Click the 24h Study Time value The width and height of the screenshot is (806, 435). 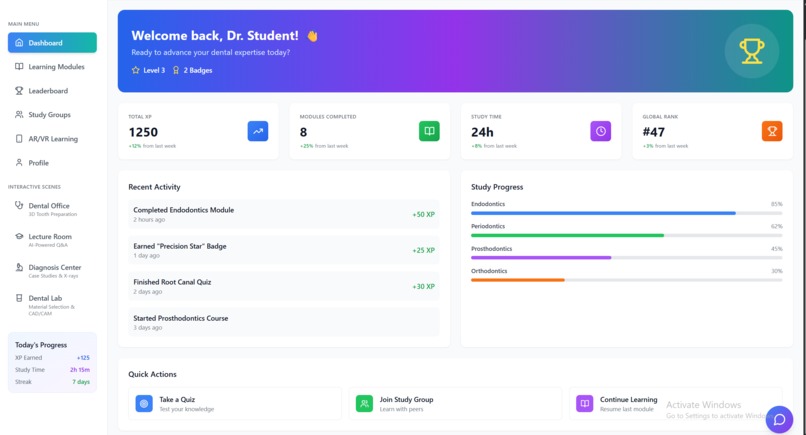(x=482, y=132)
